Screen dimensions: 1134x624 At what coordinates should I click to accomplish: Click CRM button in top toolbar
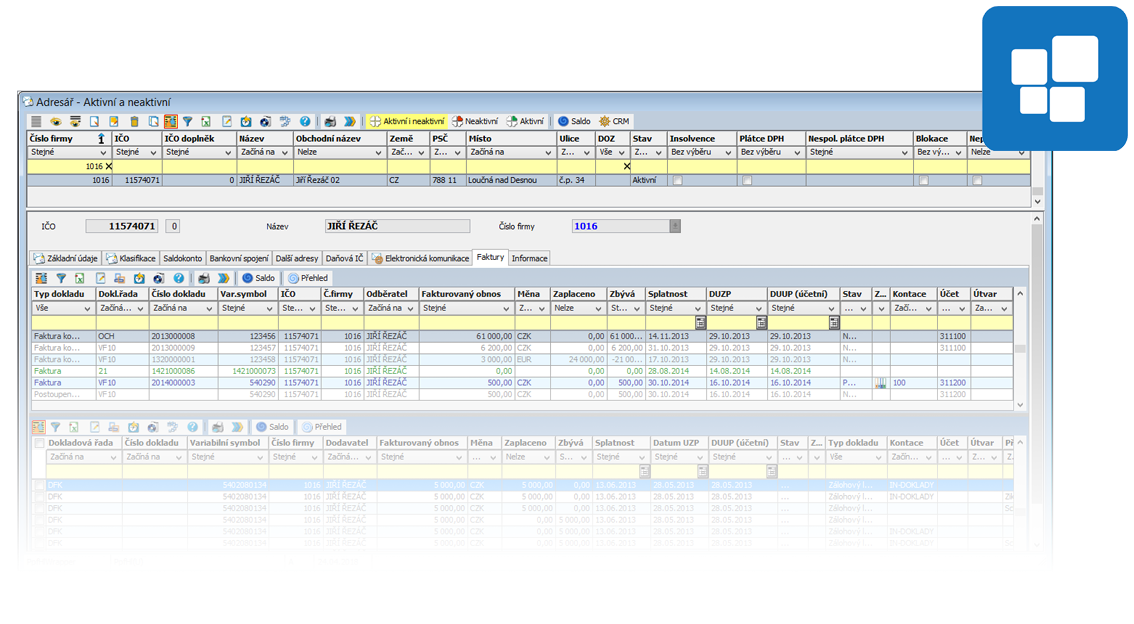point(614,121)
